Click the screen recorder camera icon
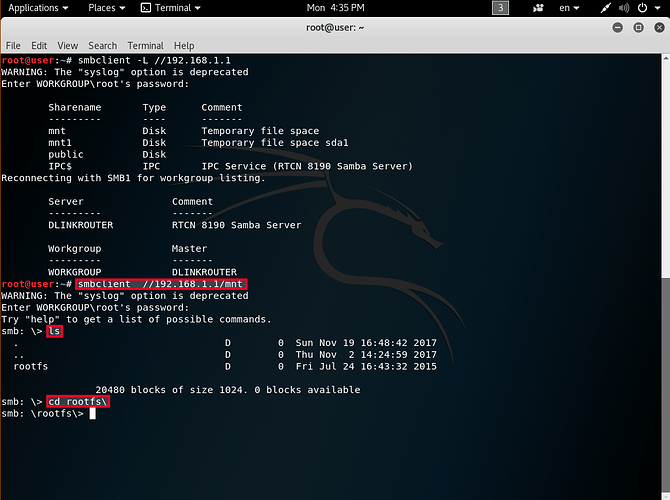The height and width of the screenshot is (500, 670). (540, 8)
